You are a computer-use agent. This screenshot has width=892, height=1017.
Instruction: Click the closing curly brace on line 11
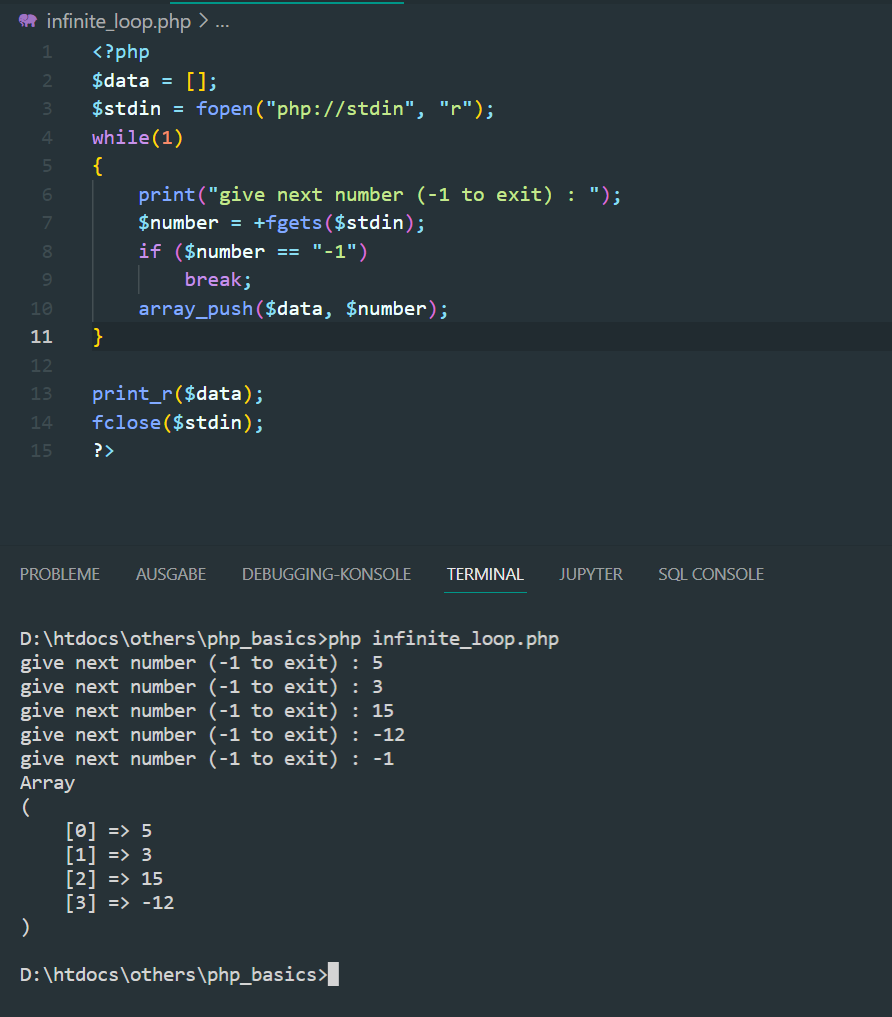tap(97, 337)
